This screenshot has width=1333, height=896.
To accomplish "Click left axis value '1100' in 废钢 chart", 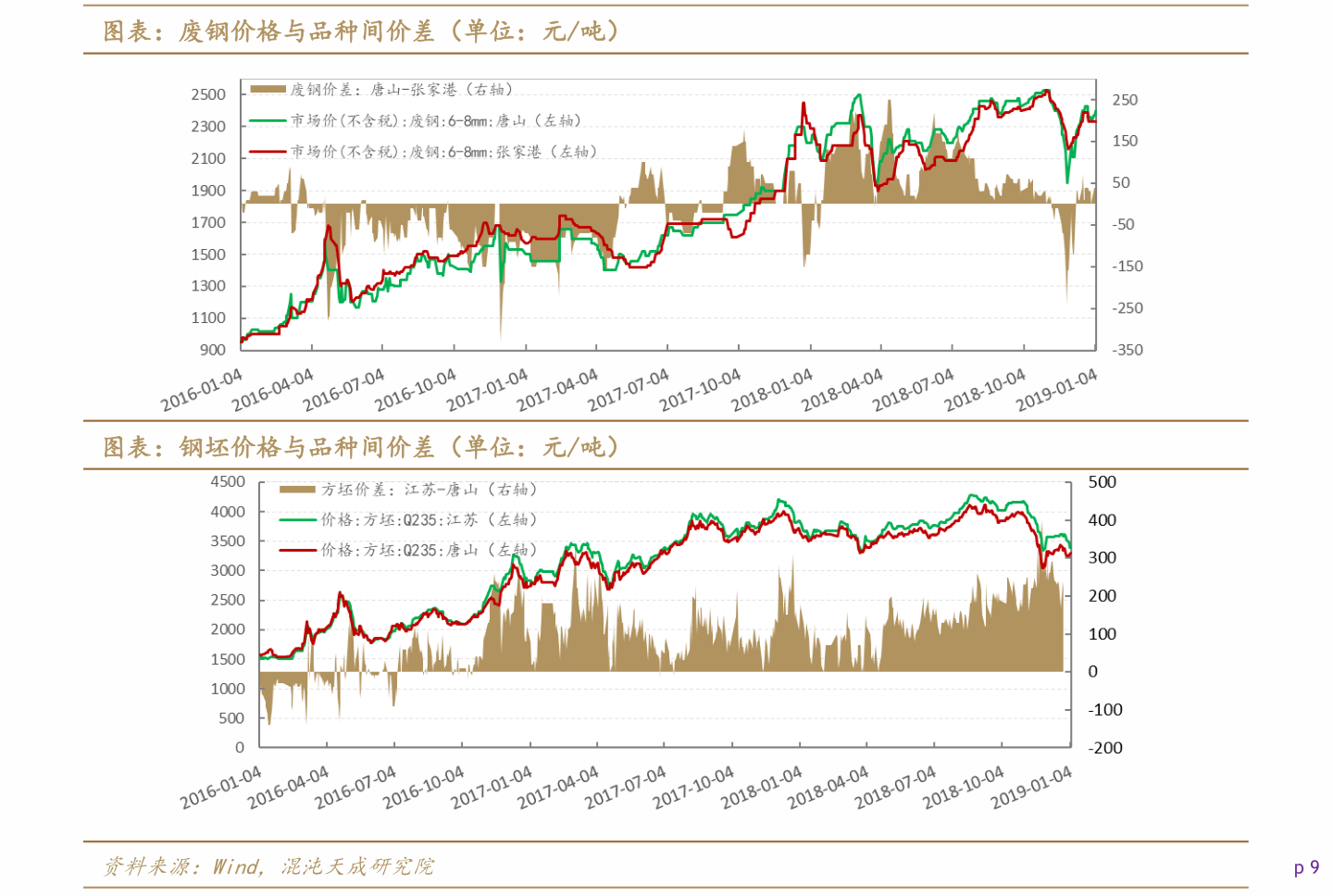I will click(x=208, y=317).
